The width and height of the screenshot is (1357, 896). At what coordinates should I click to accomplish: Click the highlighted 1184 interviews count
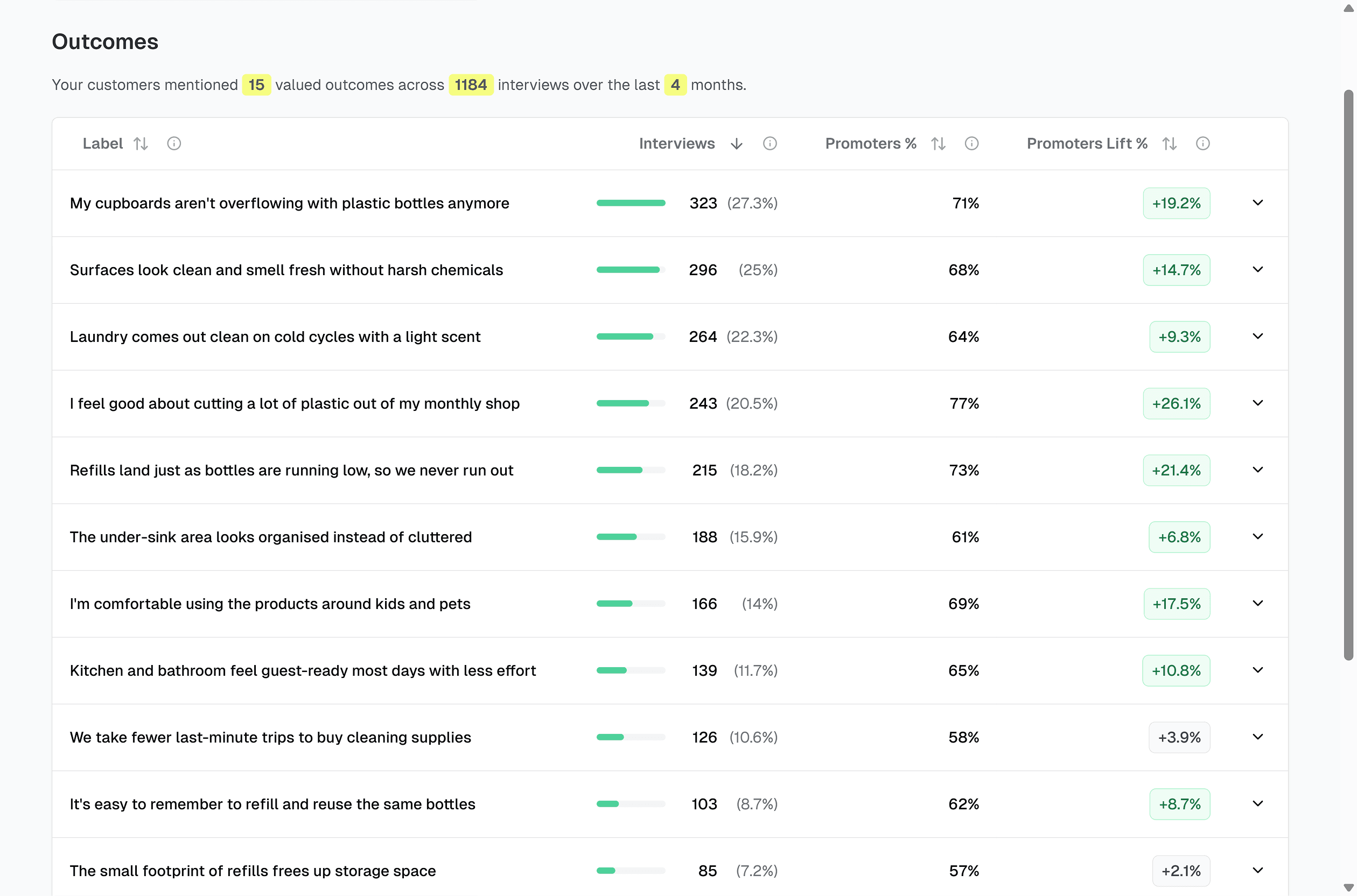471,85
